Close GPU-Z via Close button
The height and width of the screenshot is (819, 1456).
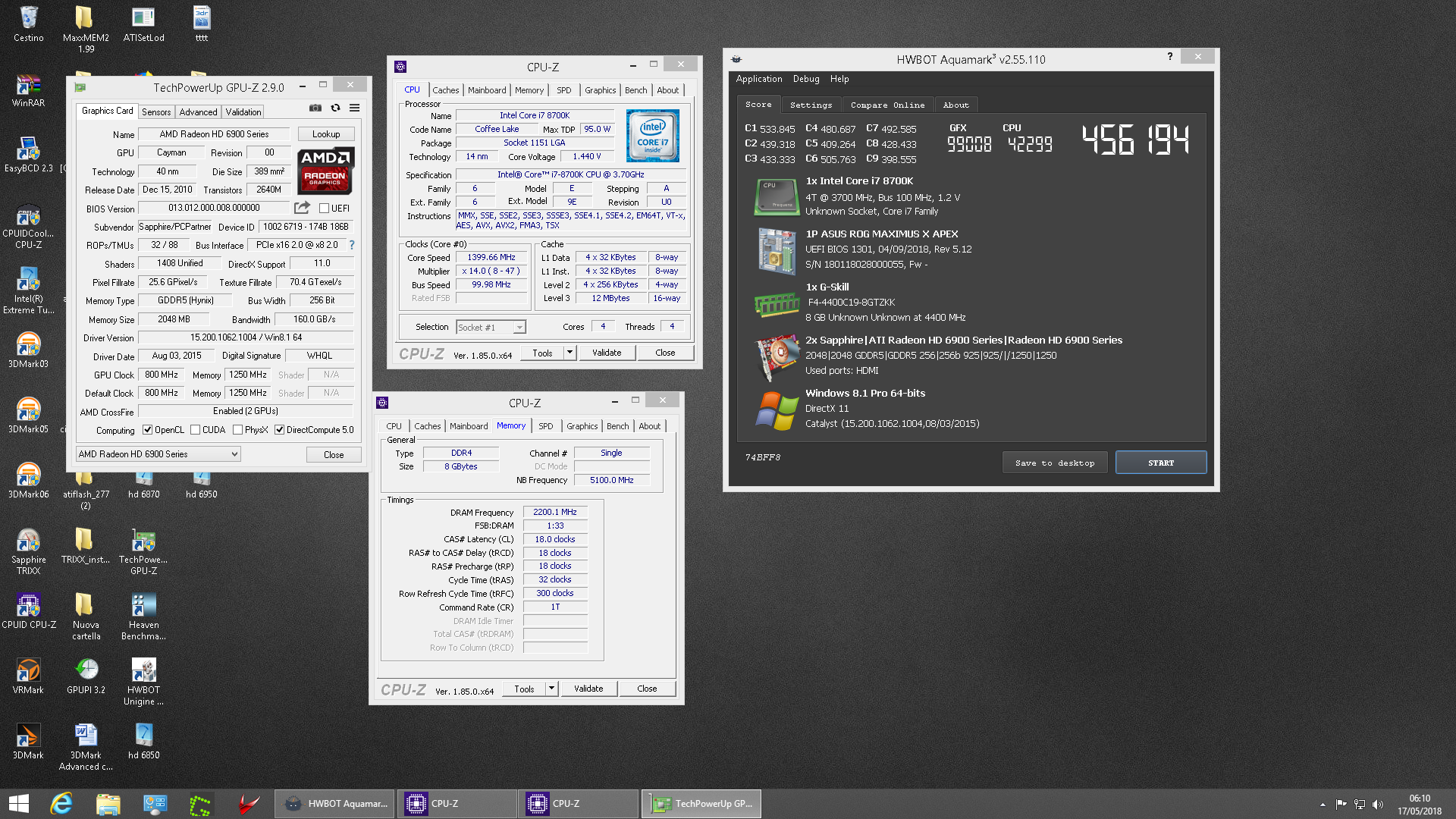[334, 455]
